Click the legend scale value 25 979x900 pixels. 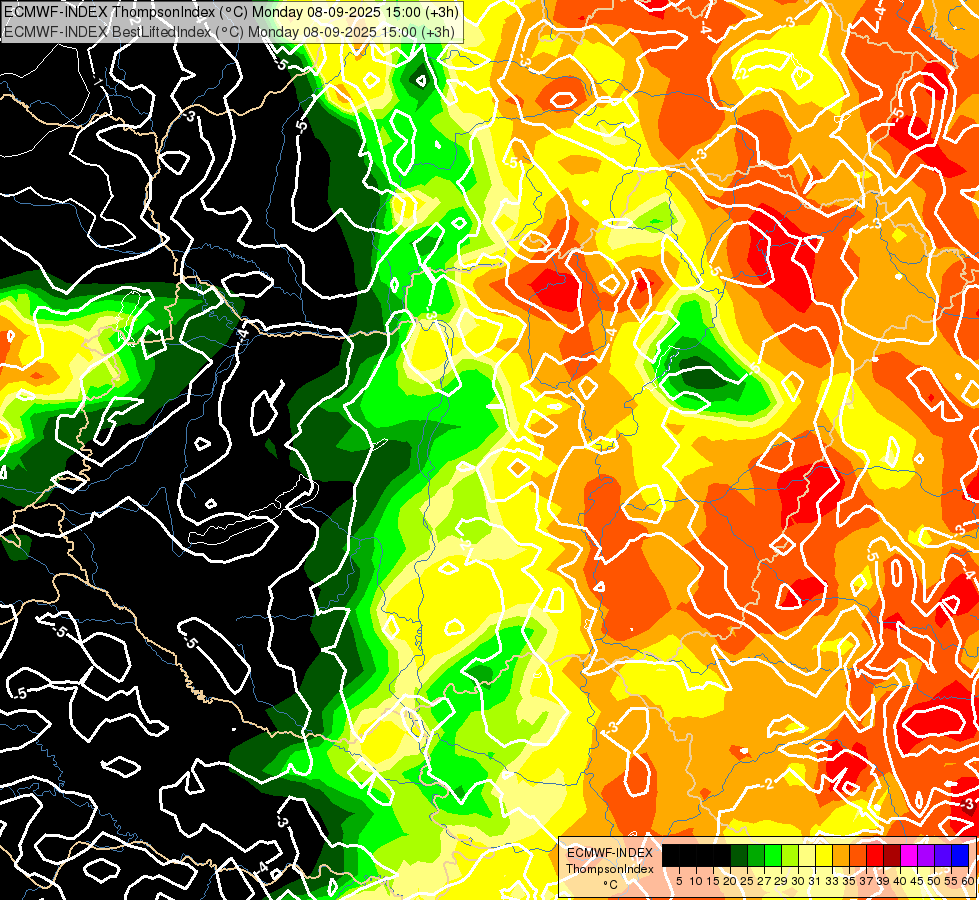(x=747, y=881)
